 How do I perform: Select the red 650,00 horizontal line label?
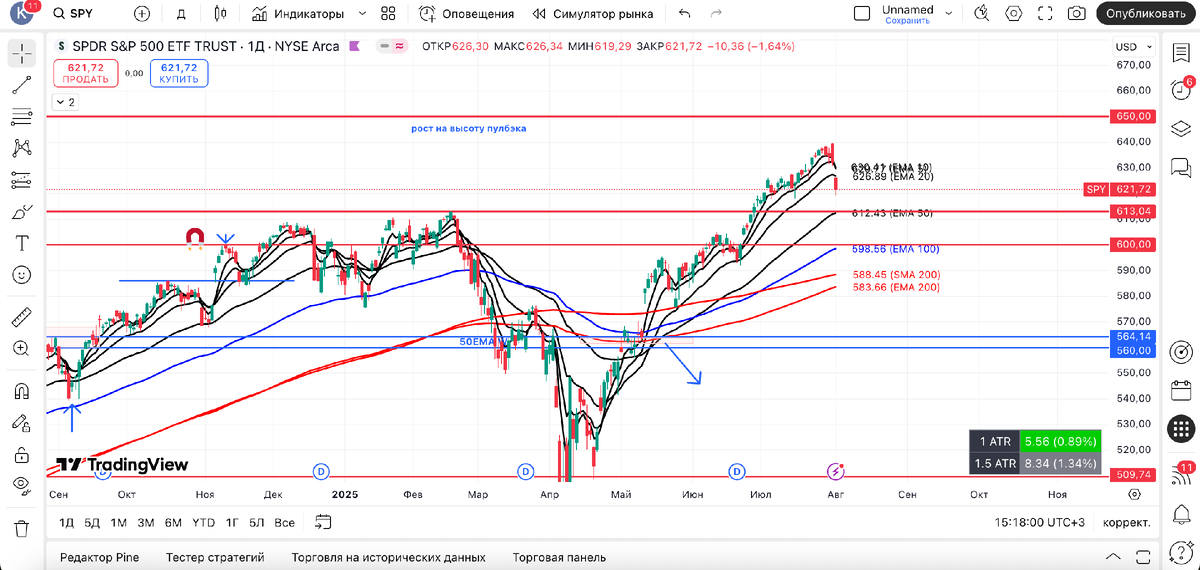coord(1133,116)
